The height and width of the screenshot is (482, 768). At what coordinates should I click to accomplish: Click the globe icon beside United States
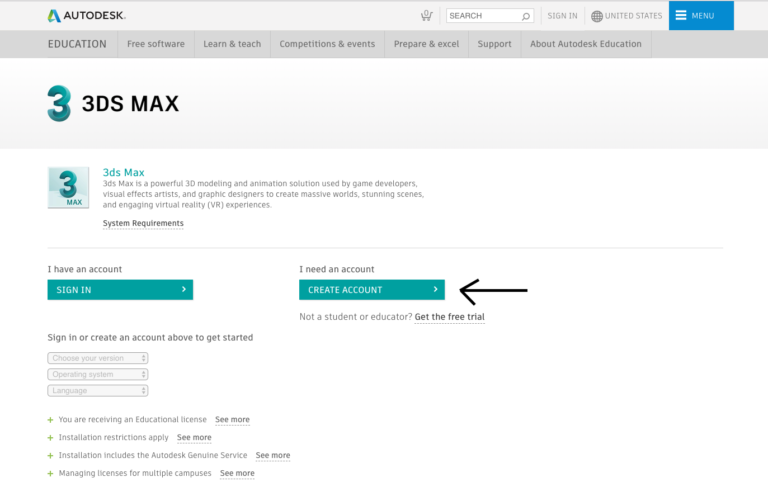tap(597, 16)
